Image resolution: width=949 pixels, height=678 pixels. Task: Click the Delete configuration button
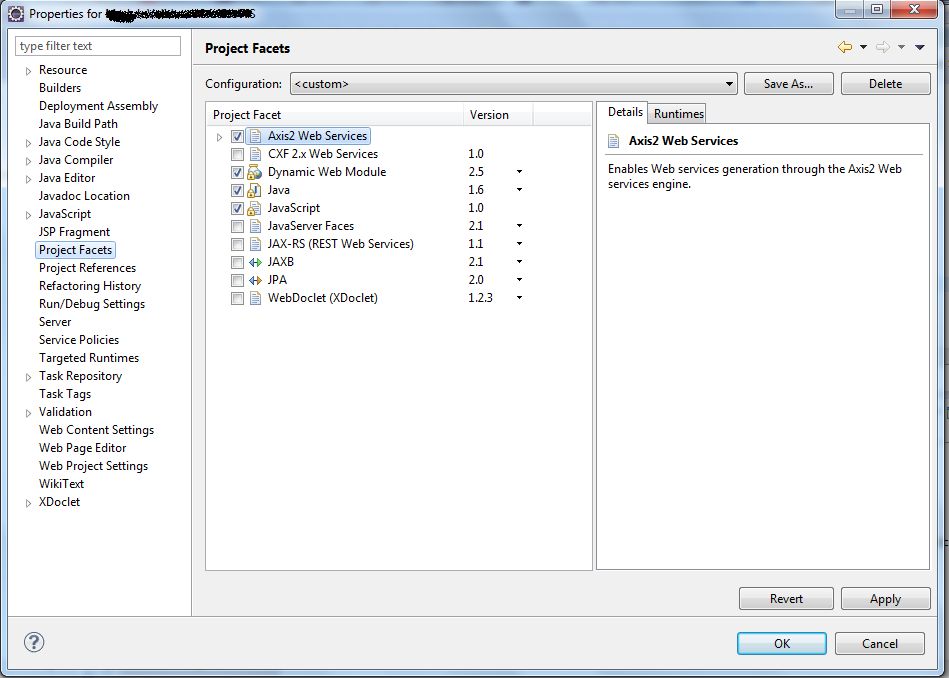(x=885, y=84)
